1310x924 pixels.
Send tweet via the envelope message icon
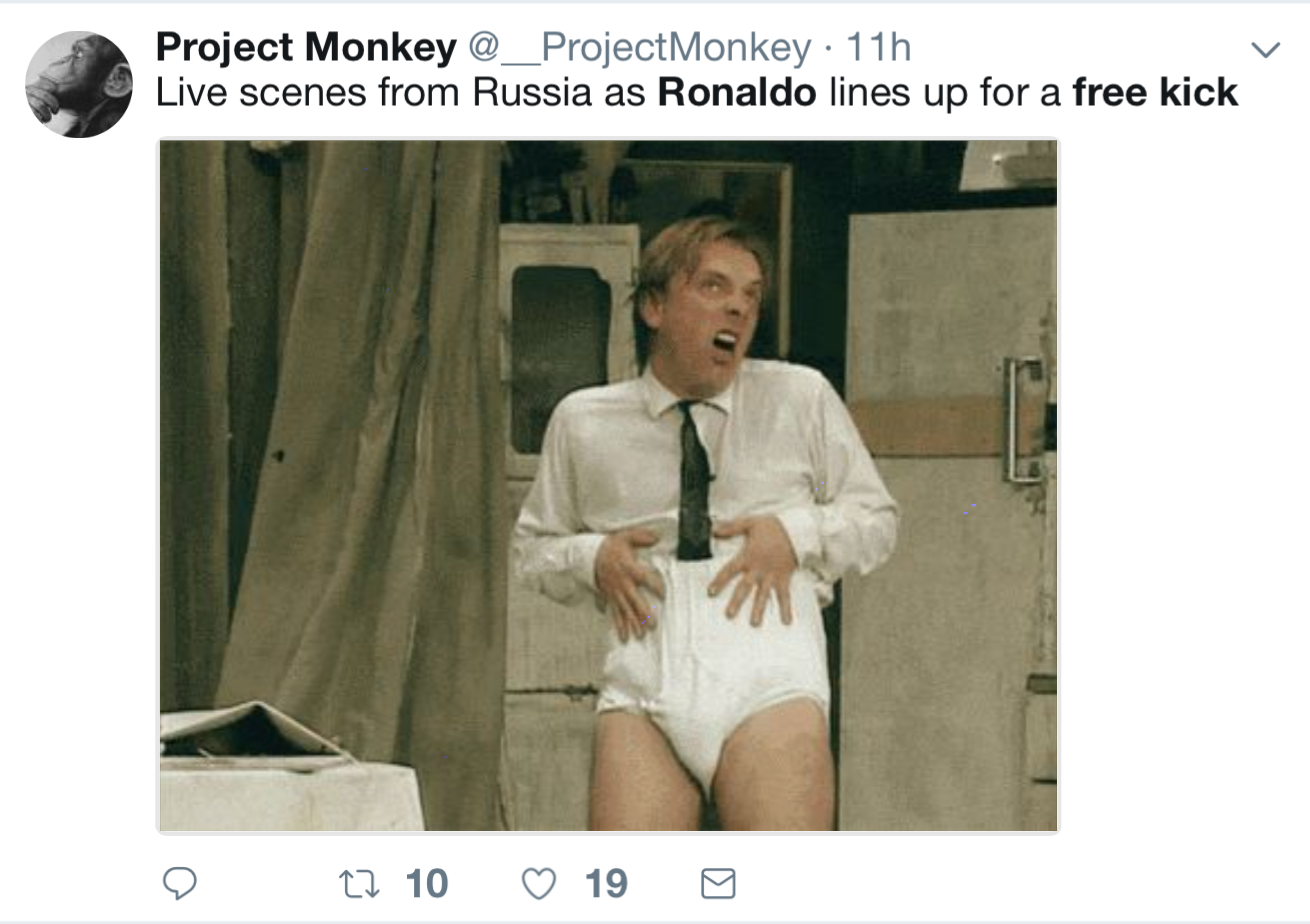[x=718, y=883]
